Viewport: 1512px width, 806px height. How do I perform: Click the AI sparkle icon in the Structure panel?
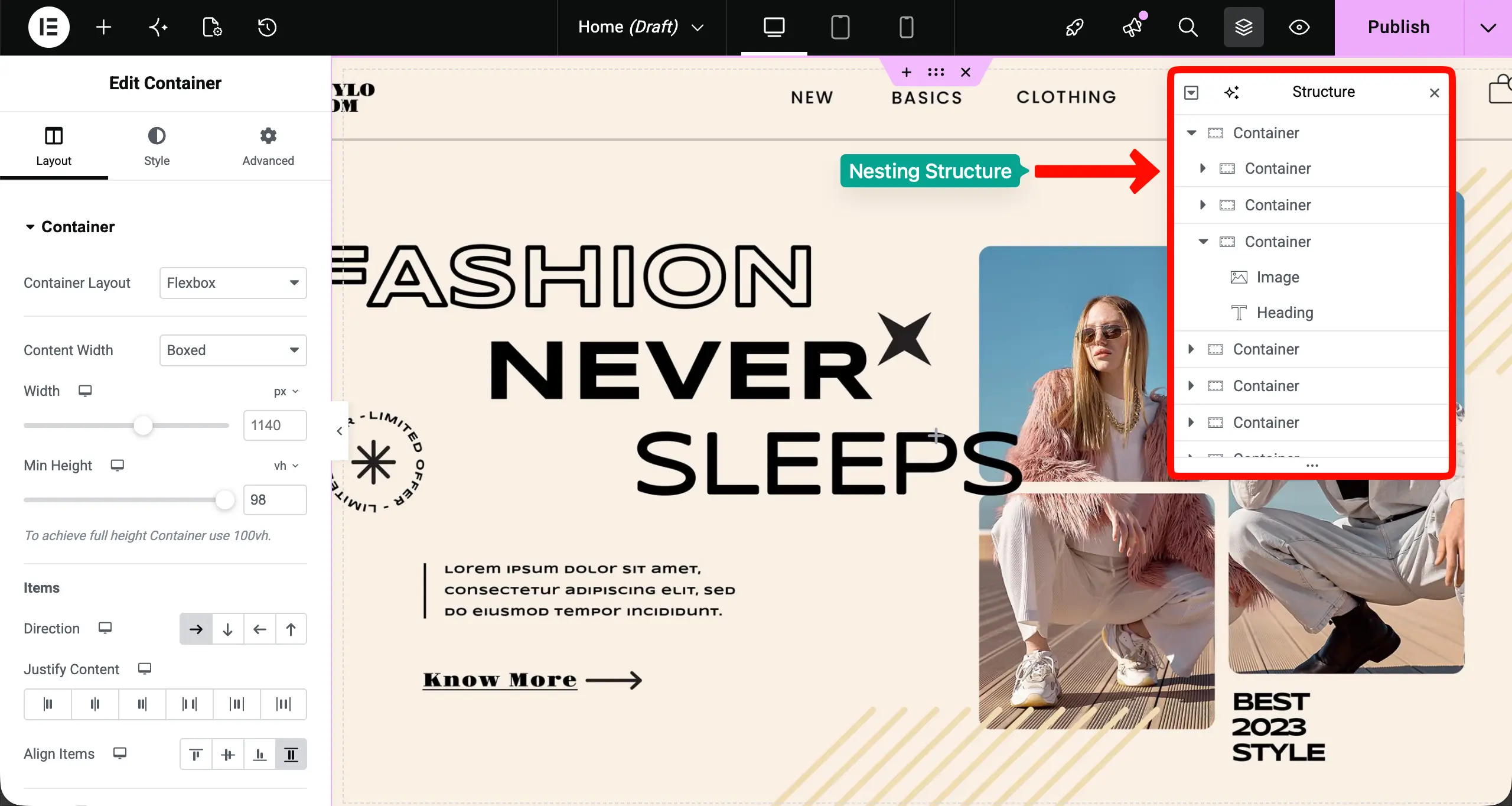tap(1231, 93)
